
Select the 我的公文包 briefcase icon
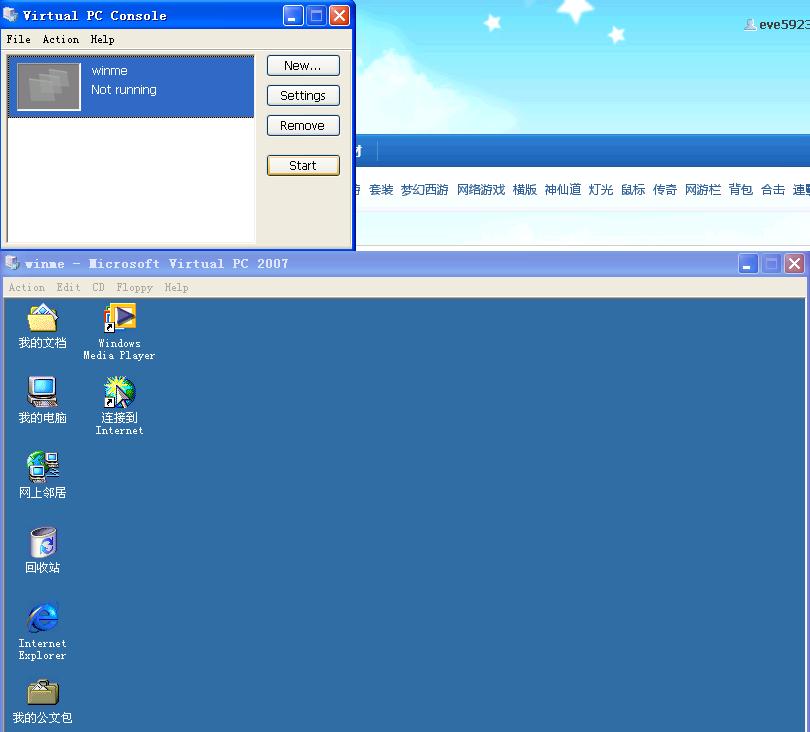[x=43, y=693]
